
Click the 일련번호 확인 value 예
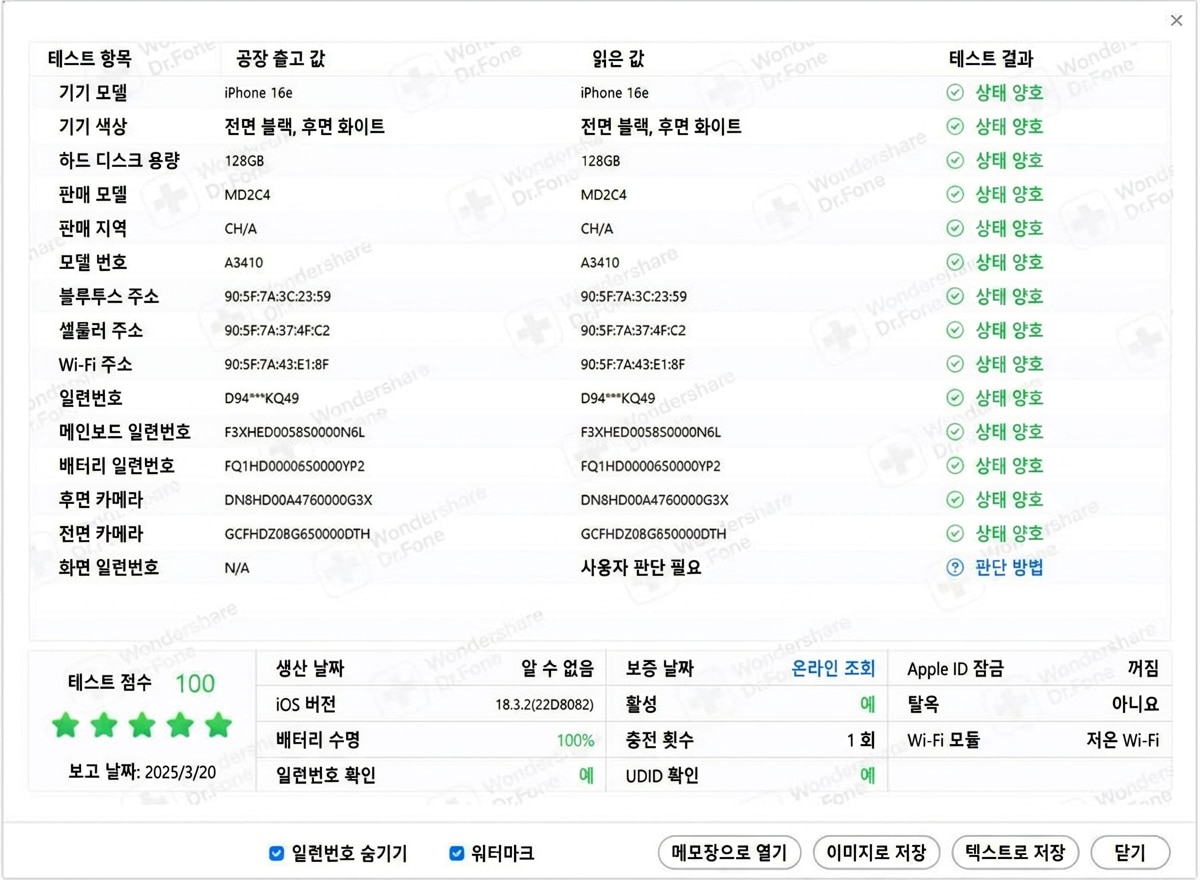587,775
